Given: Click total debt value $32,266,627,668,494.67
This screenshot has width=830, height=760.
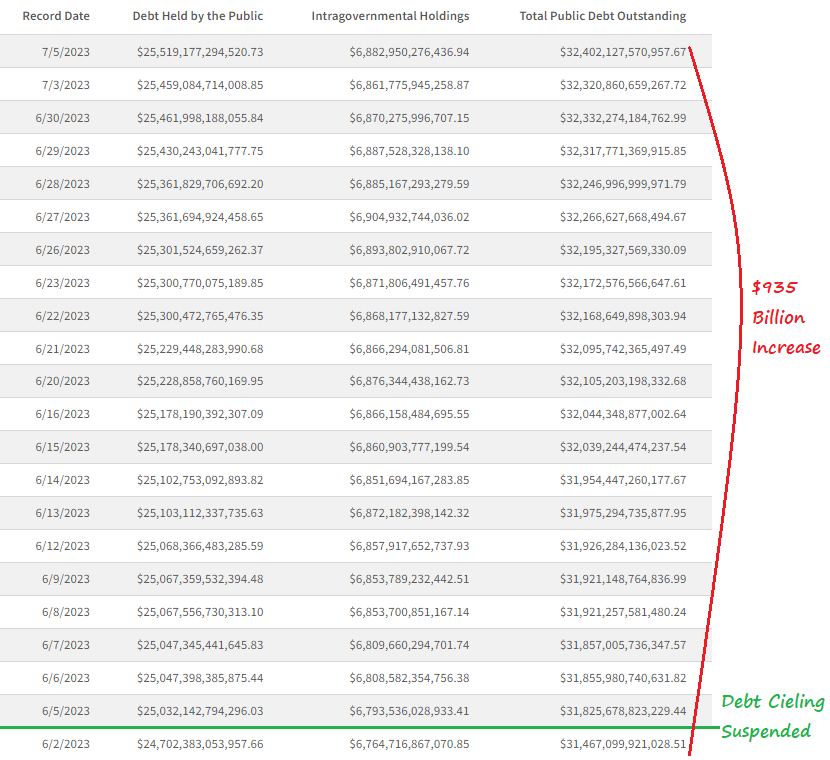Looking at the screenshot, I should click(623, 217).
